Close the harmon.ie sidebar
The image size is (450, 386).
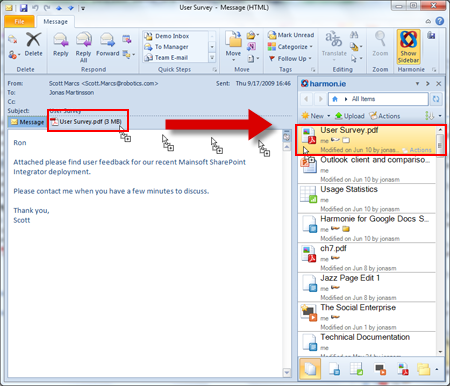point(439,84)
